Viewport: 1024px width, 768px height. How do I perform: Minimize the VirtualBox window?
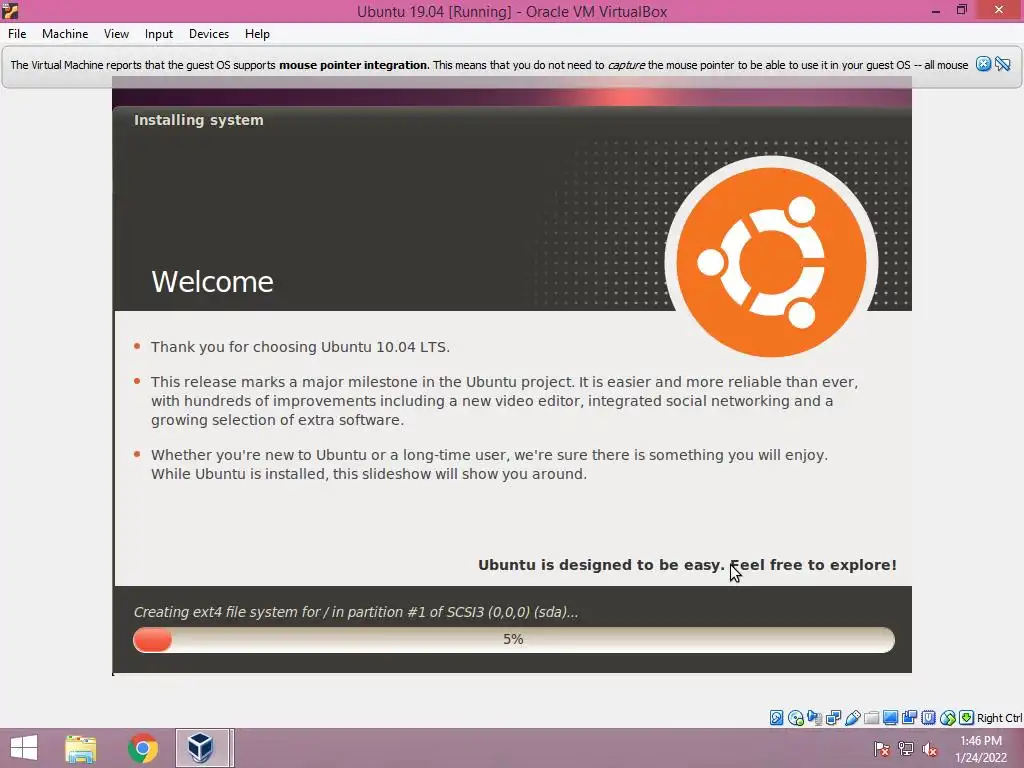coord(936,10)
